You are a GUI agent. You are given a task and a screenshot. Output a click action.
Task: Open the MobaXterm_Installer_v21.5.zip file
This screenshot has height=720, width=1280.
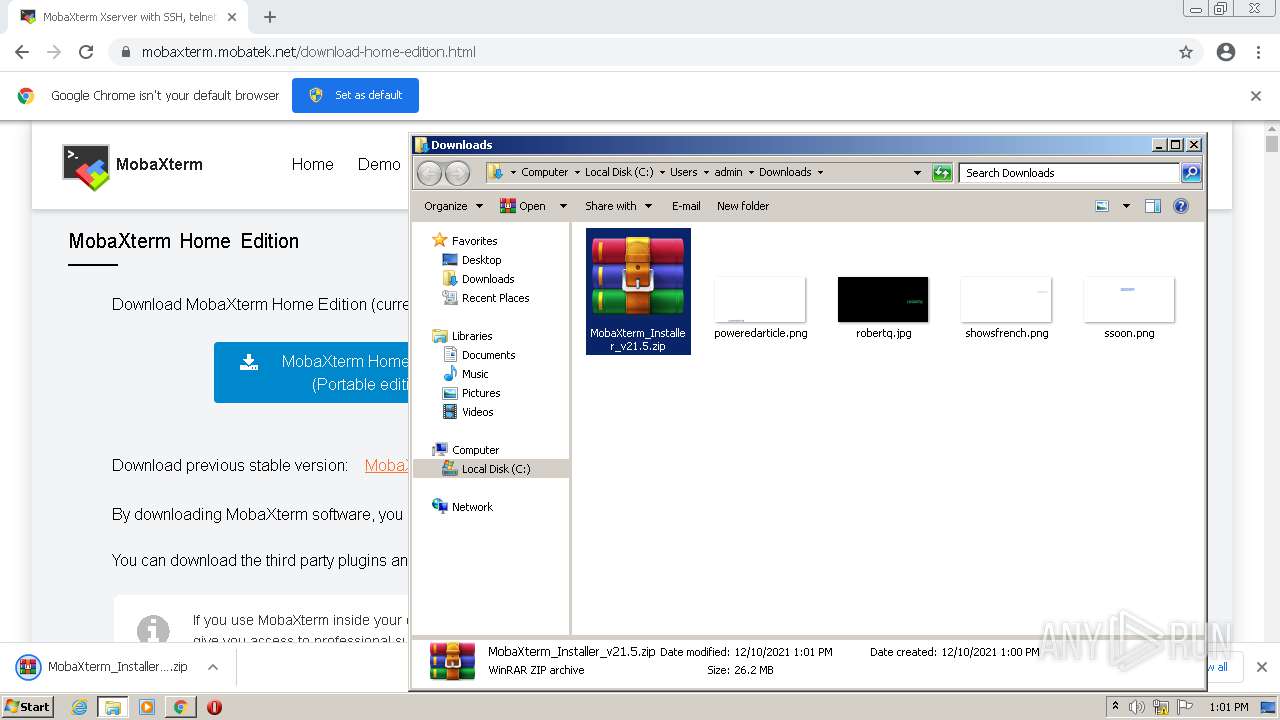[x=638, y=291]
